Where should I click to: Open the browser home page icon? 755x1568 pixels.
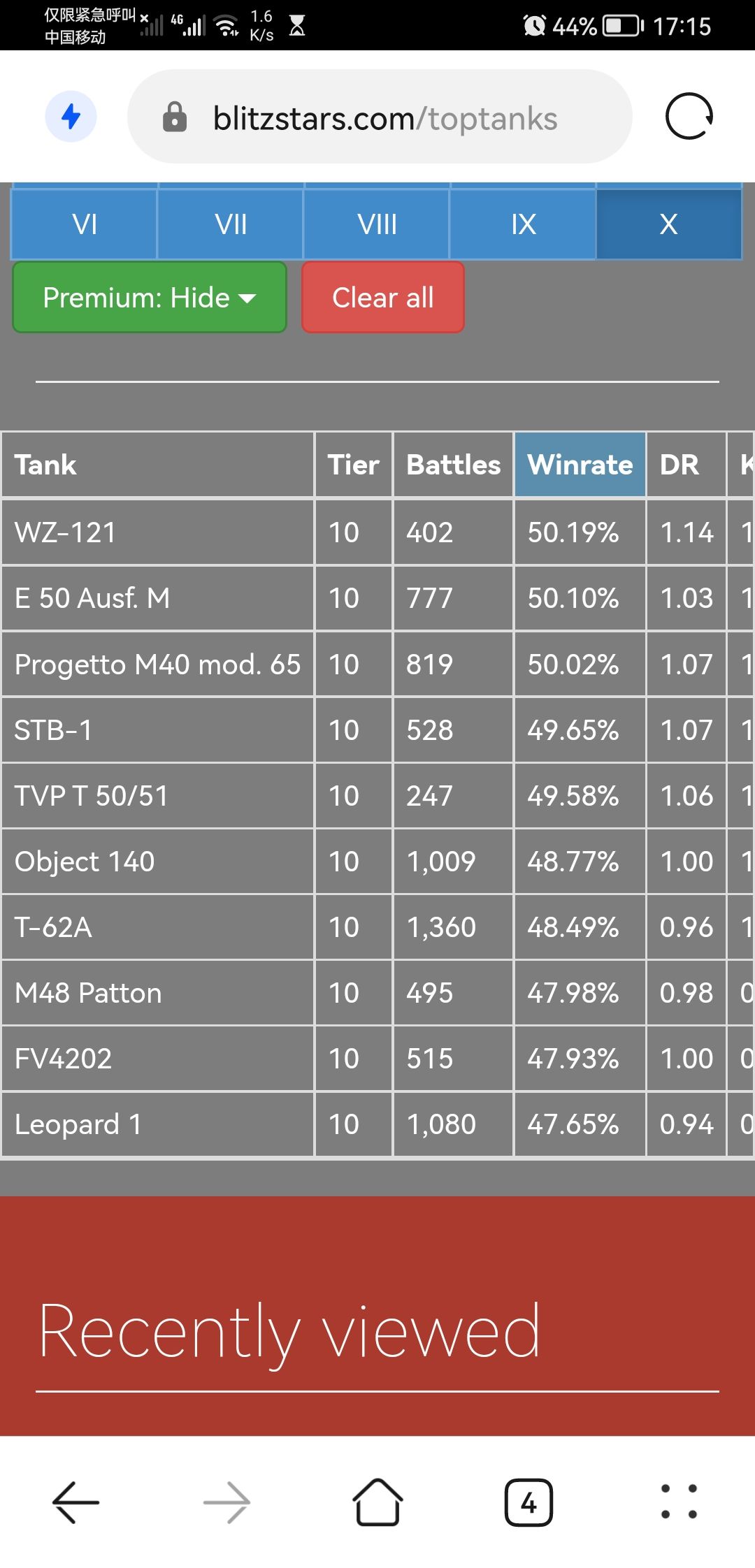coord(377,1502)
